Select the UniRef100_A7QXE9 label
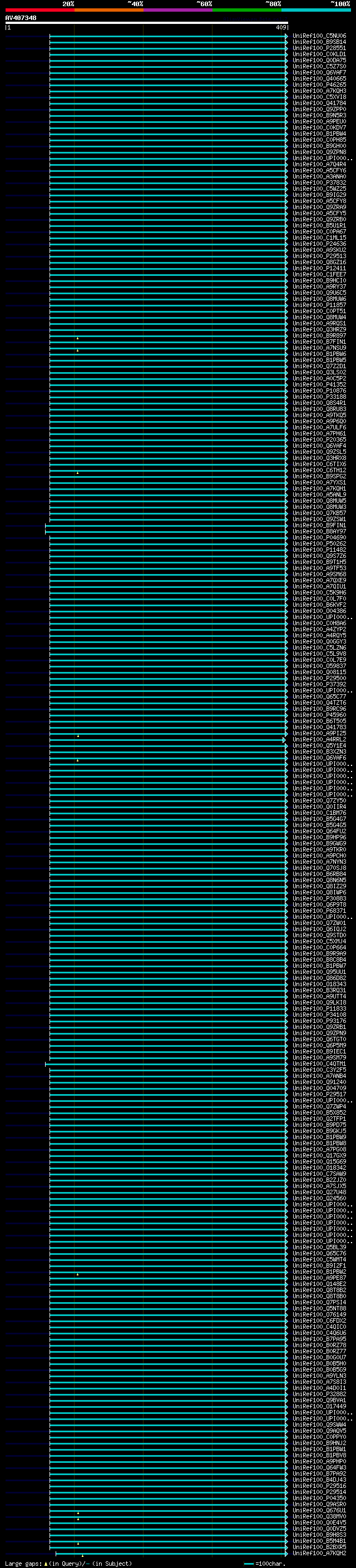 coord(319,580)
